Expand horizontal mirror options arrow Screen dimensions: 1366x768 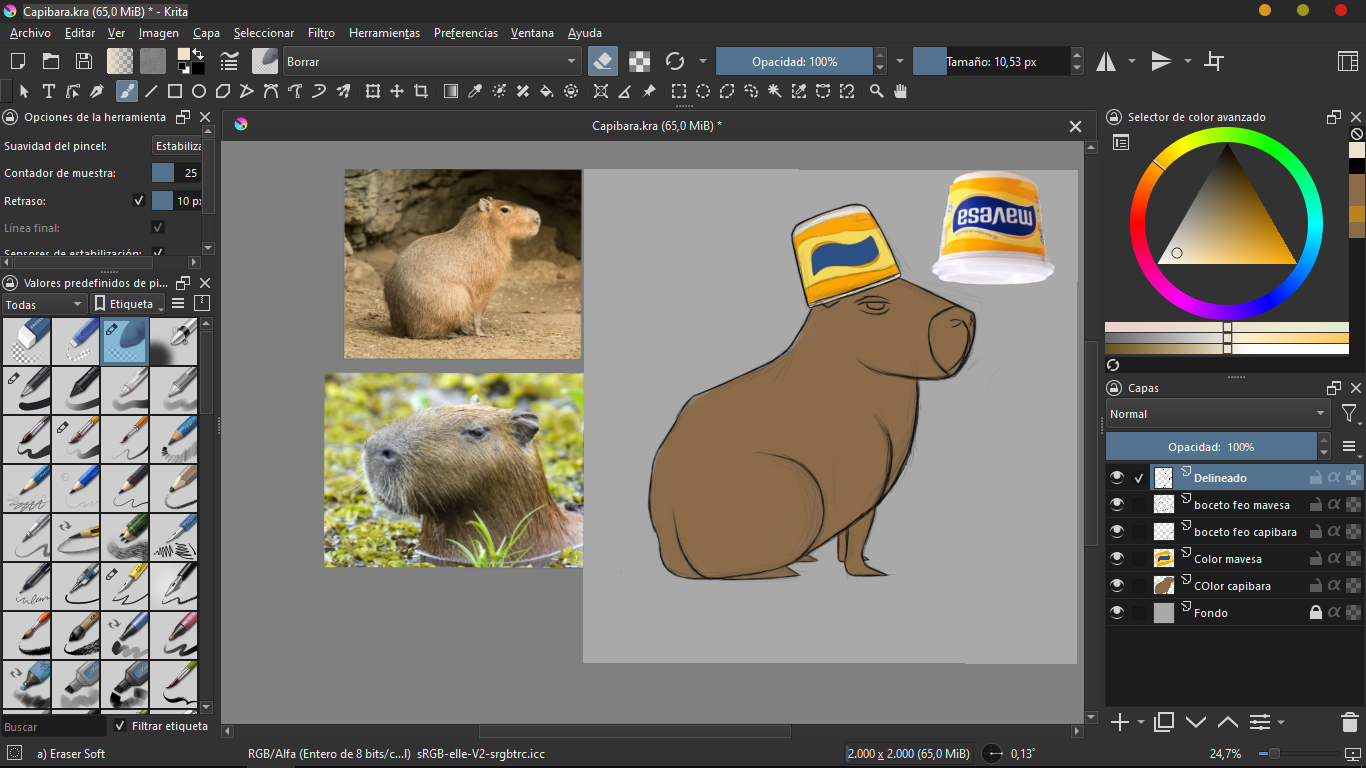1132,61
